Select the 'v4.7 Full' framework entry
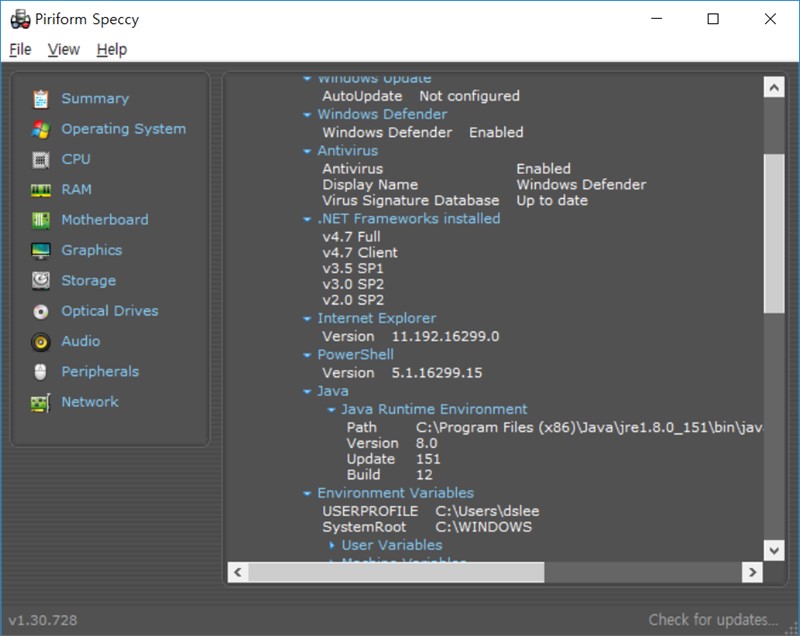The width and height of the screenshot is (800, 636). 352,237
